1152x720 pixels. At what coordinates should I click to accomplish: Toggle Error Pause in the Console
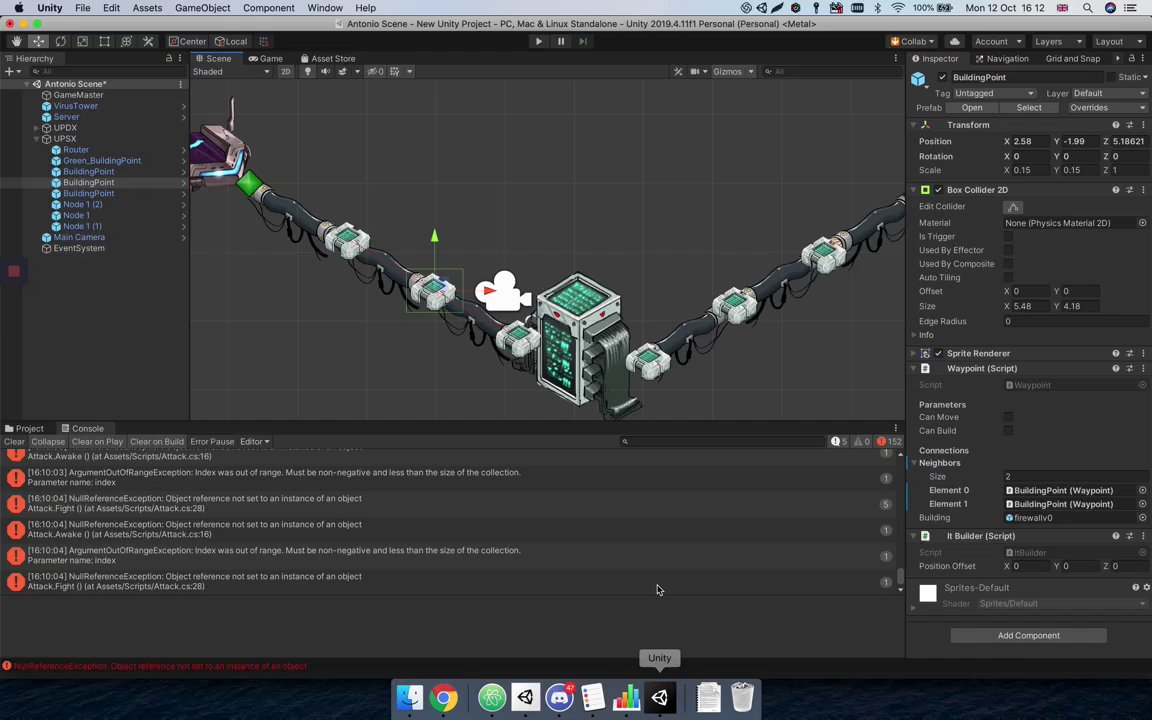point(212,442)
